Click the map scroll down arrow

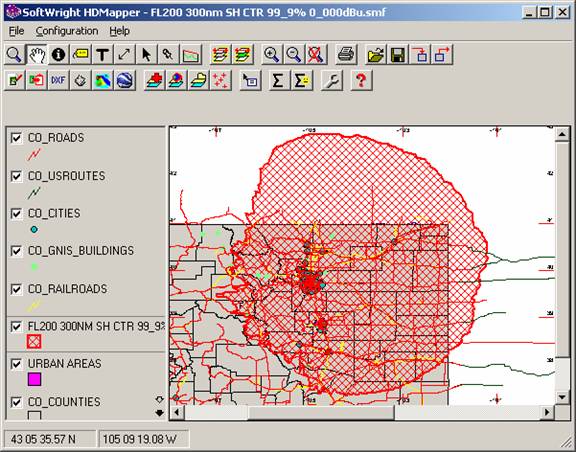pos(562,397)
